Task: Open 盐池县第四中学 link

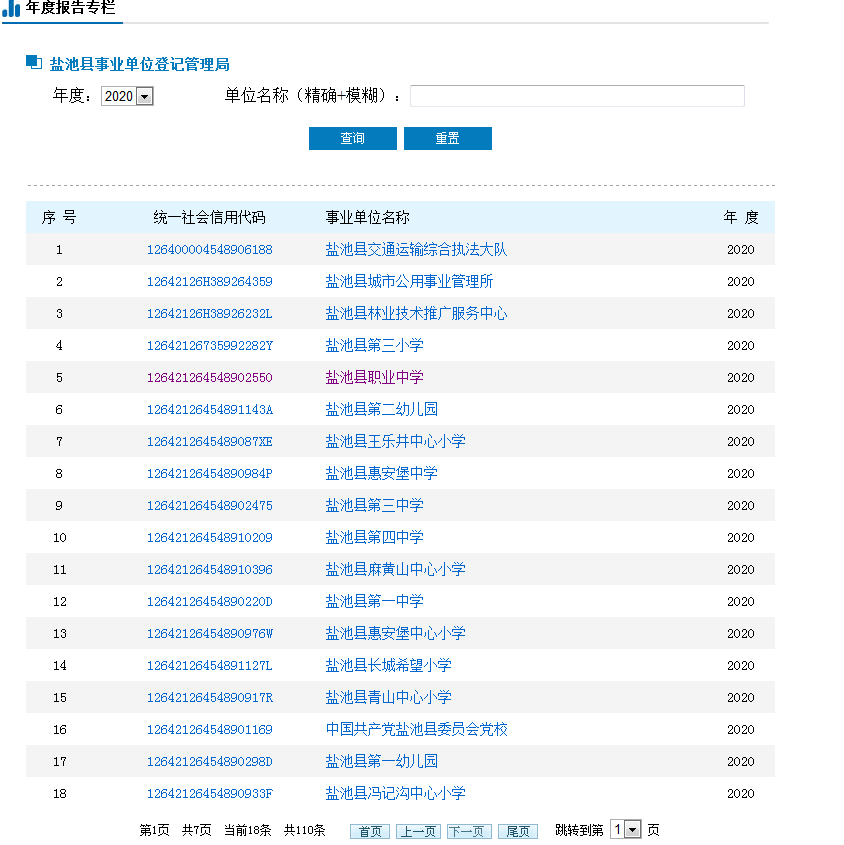Action: (x=375, y=537)
